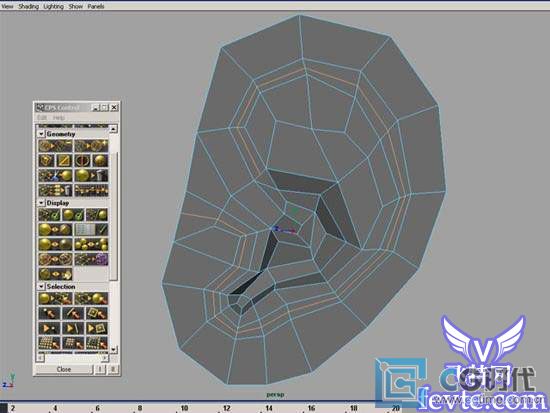Collapse the Geometry section
The height and width of the screenshot is (413, 550).
(x=41, y=134)
